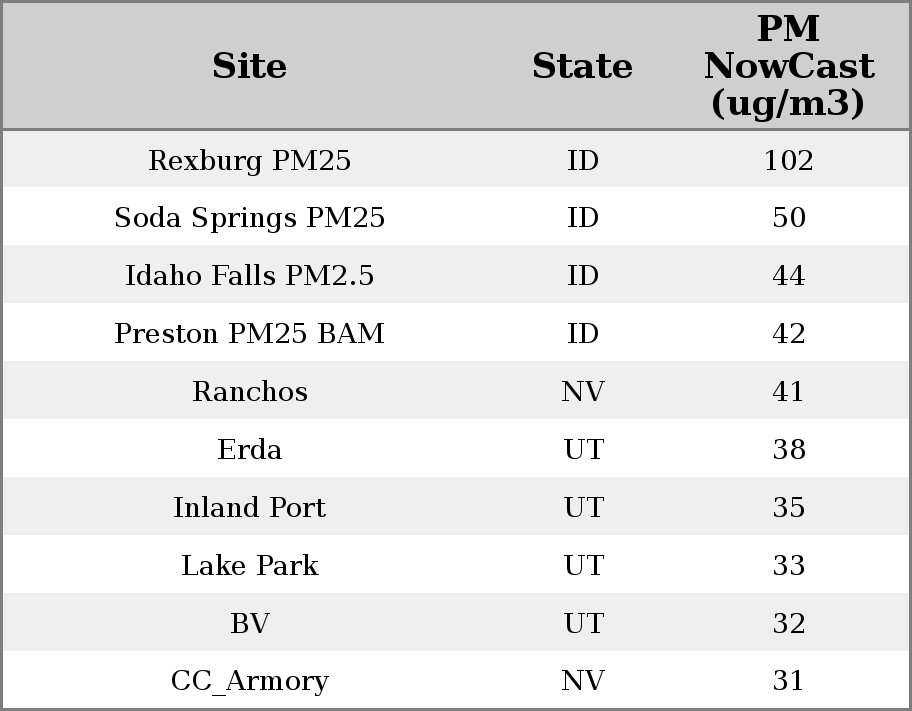Click the State column header
The image size is (912, 711).
(x=582, y=66)
